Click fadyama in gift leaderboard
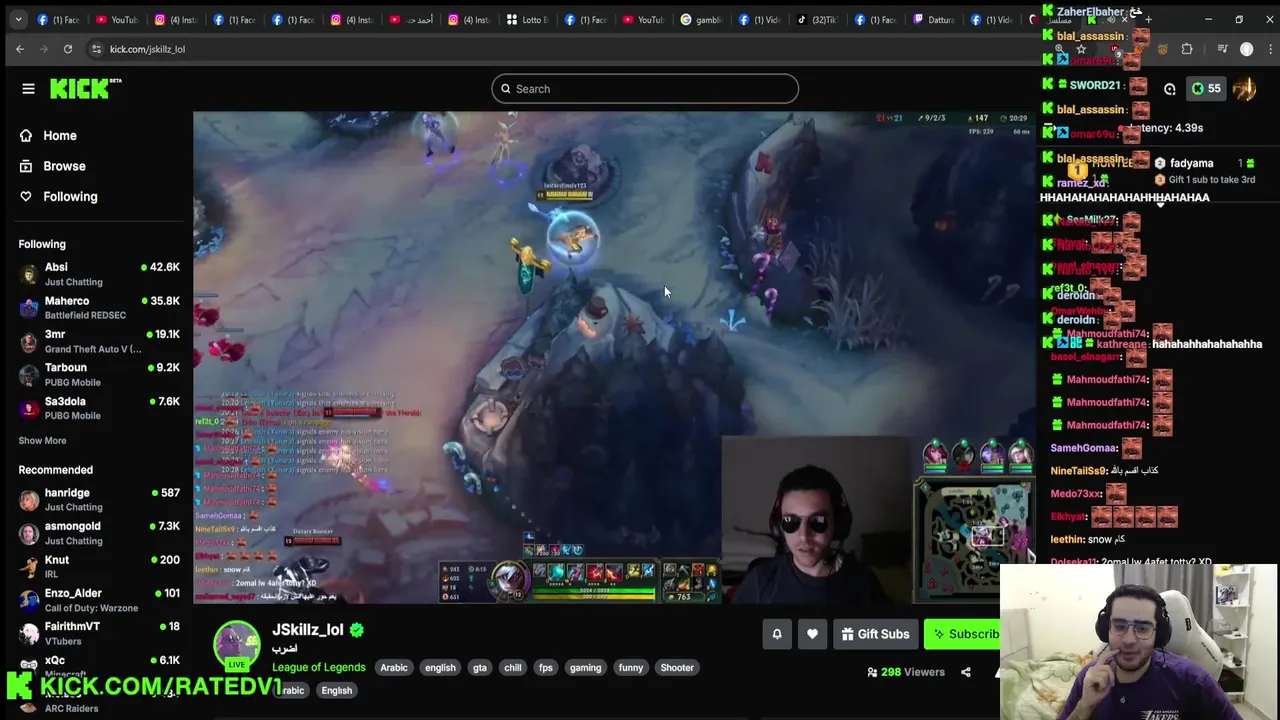Viewport: 1280px width, 720px height. 1191,163
